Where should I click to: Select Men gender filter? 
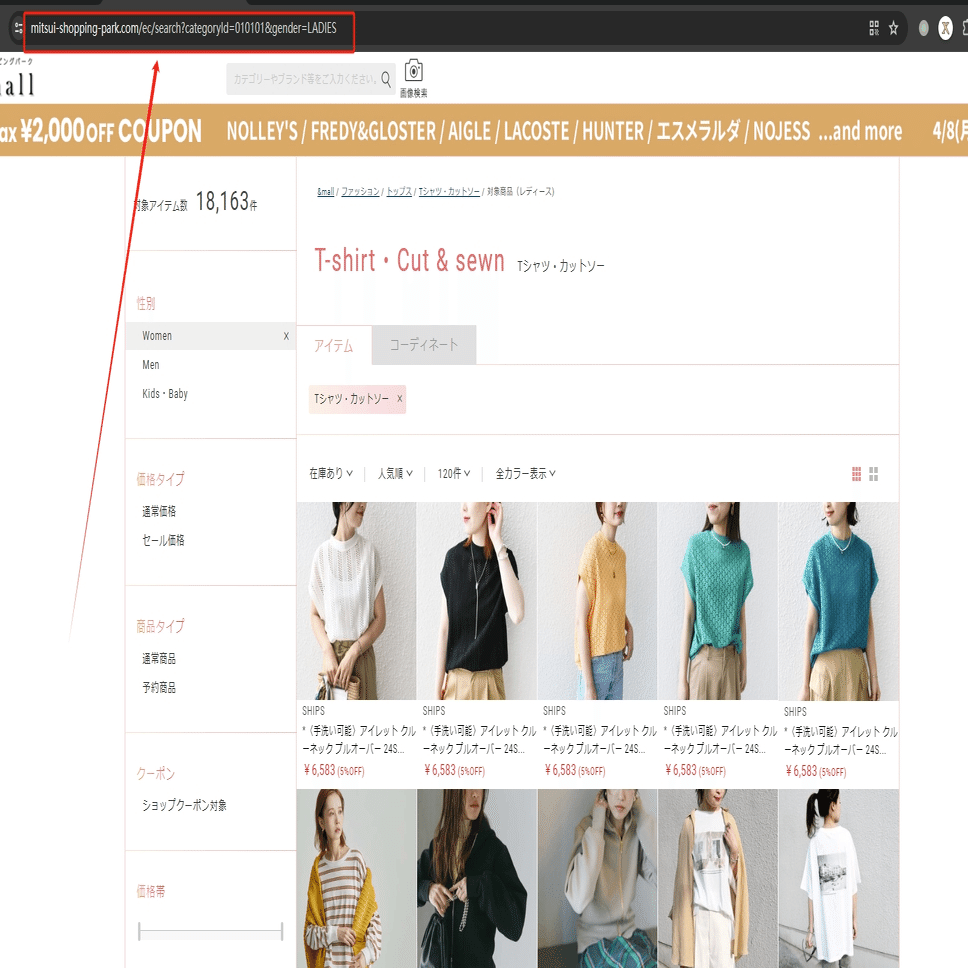click(x=151, y=365)
